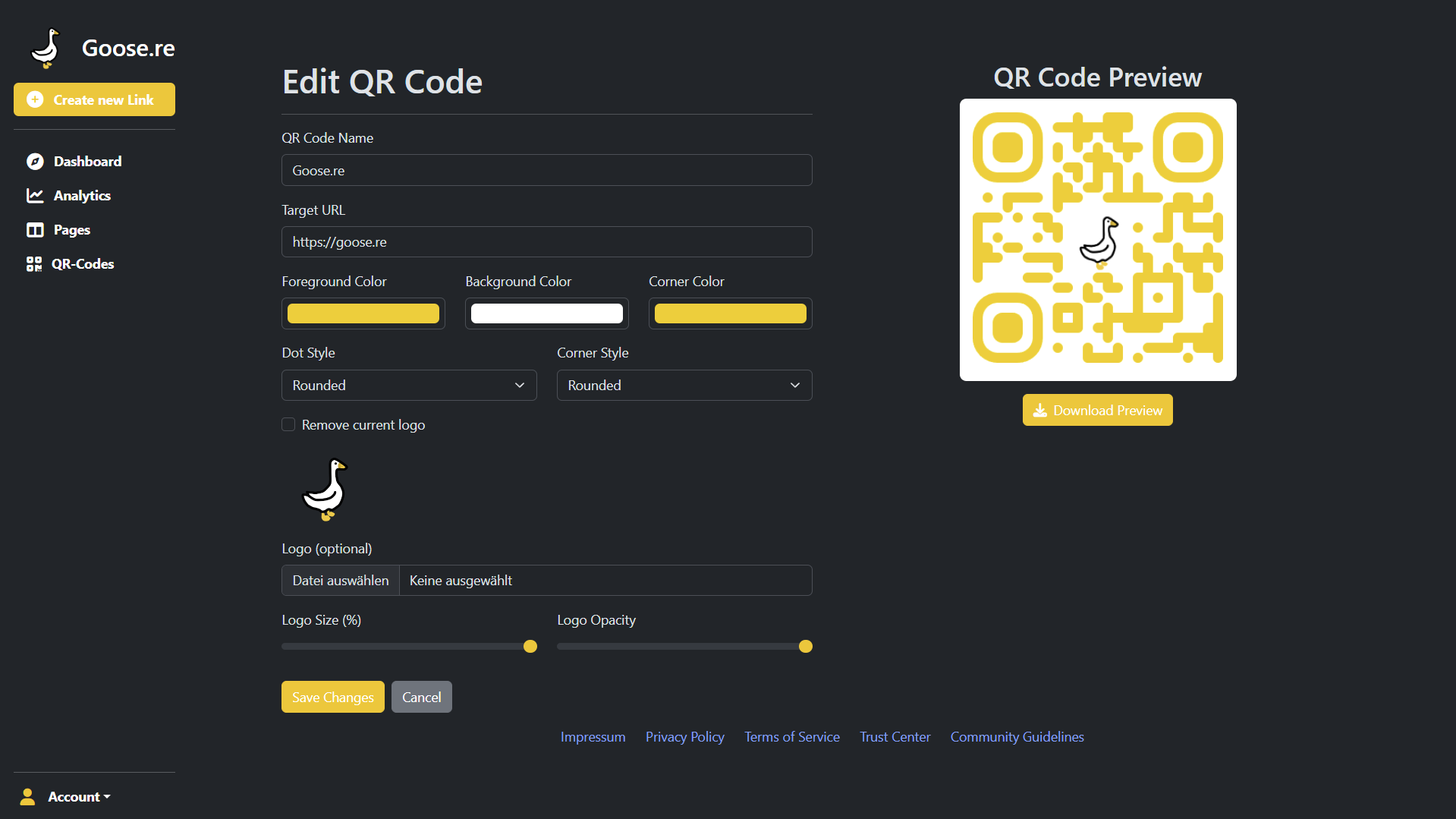
Task: Open the Dot Style dropdown
Action: (409, 385)
